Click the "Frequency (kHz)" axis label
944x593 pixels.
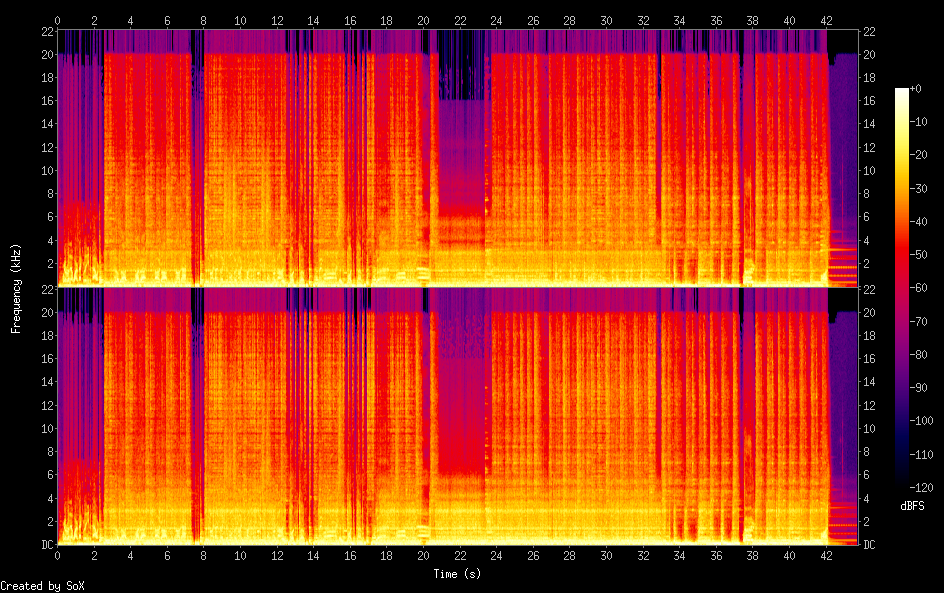point(16,288)
